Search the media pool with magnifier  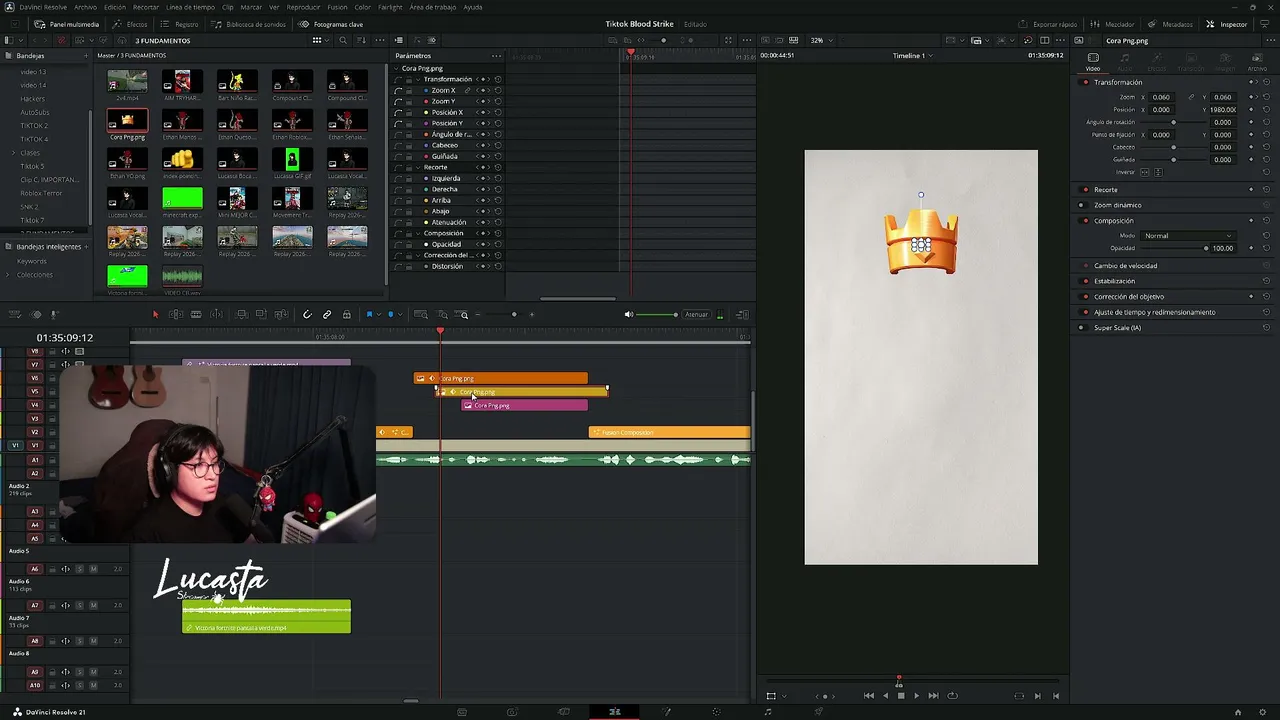point(343,41)
